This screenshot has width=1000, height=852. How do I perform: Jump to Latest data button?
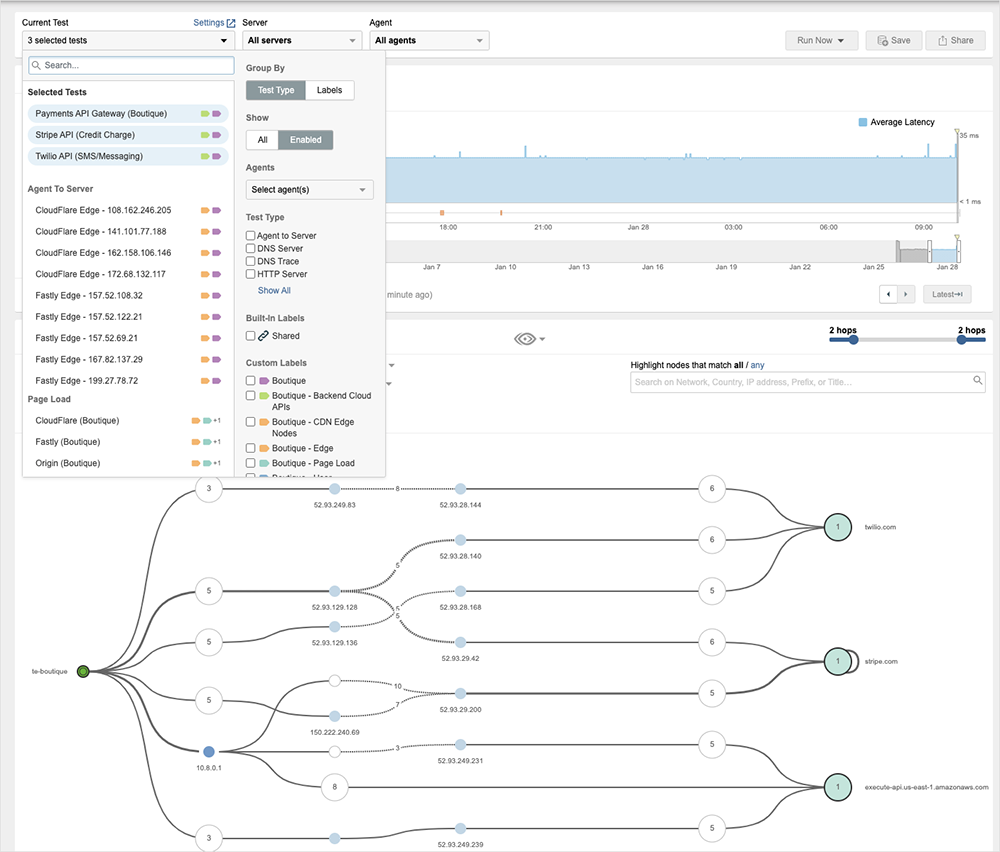point(945,294)
